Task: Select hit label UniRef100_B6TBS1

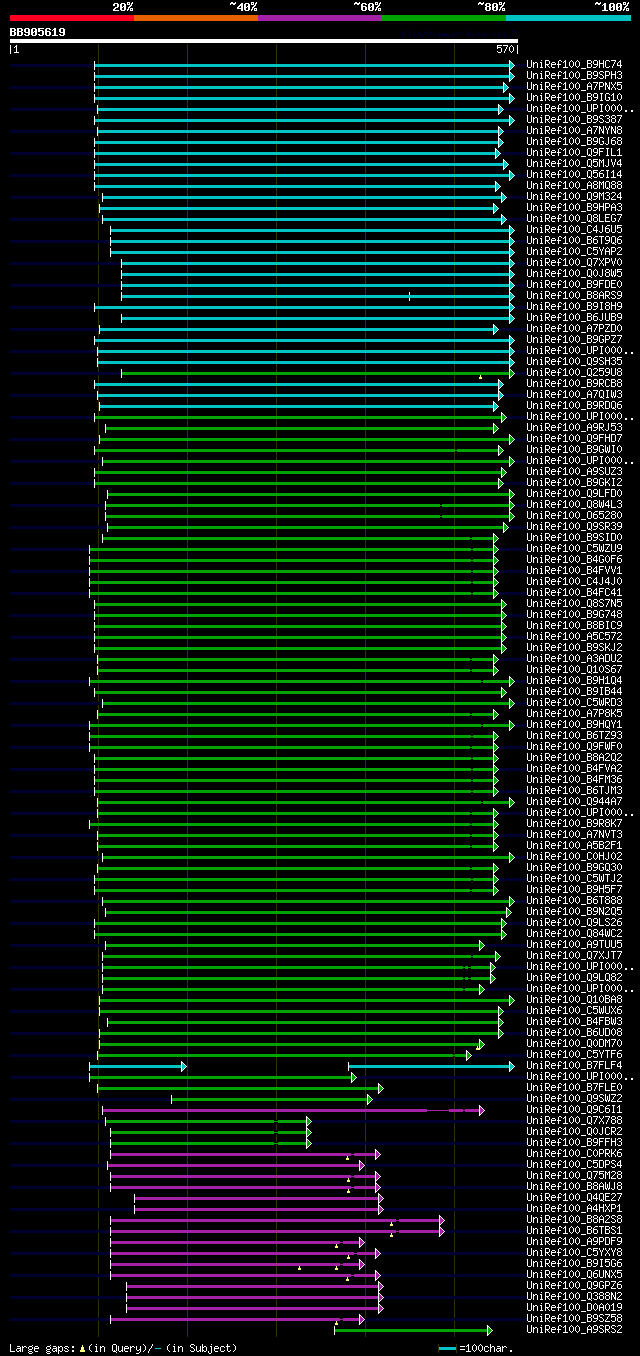Action: coord(574,1231)
